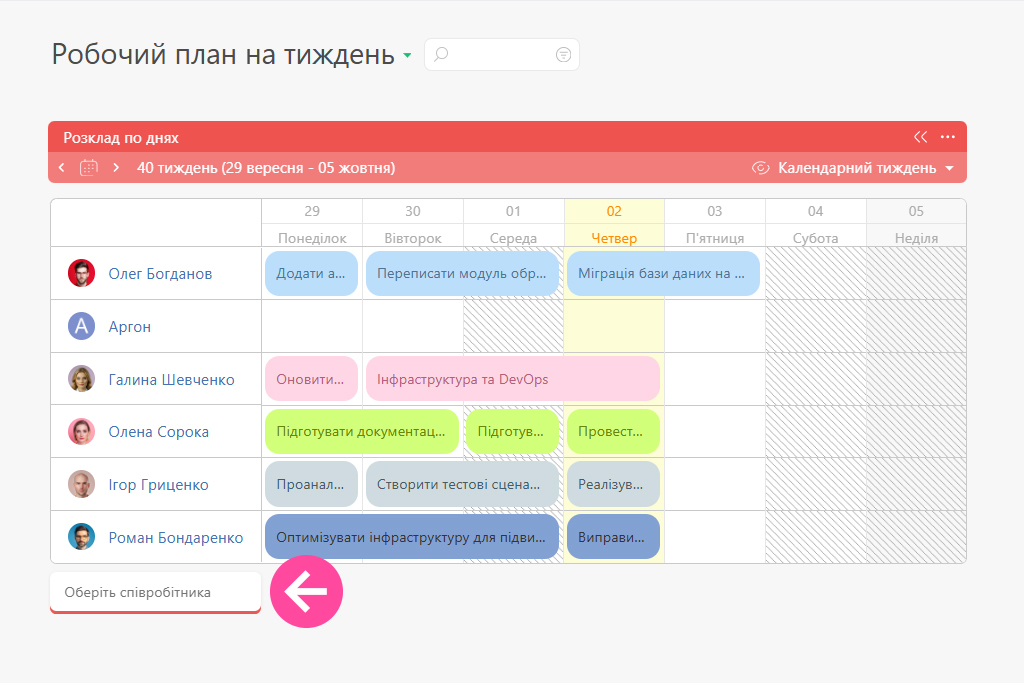This screenshot has width=1024, height=683.
Task: Open the Міграція бази даних task
Action: point(662,273)
